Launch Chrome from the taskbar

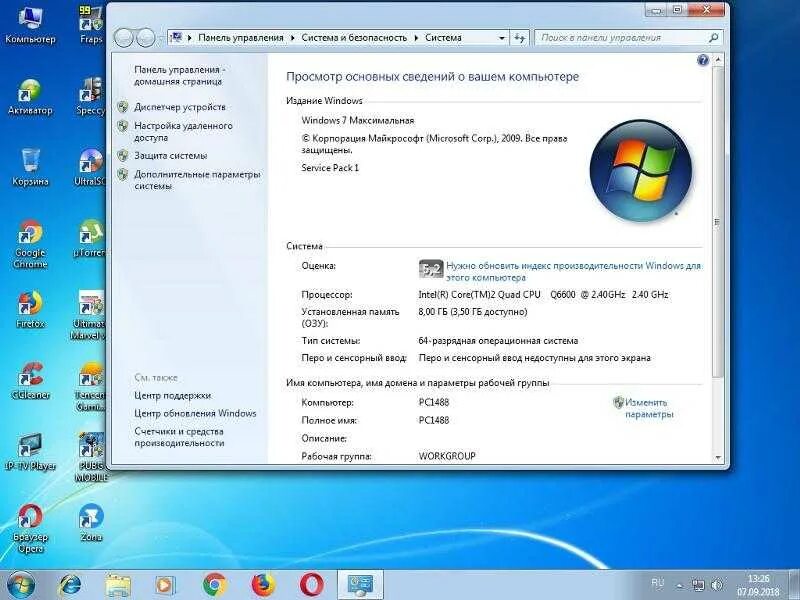(214, 585)
